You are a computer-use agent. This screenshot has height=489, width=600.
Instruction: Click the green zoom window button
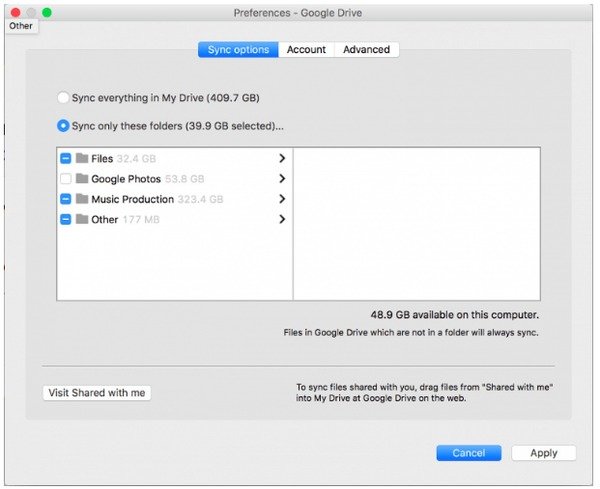[47, 13]
